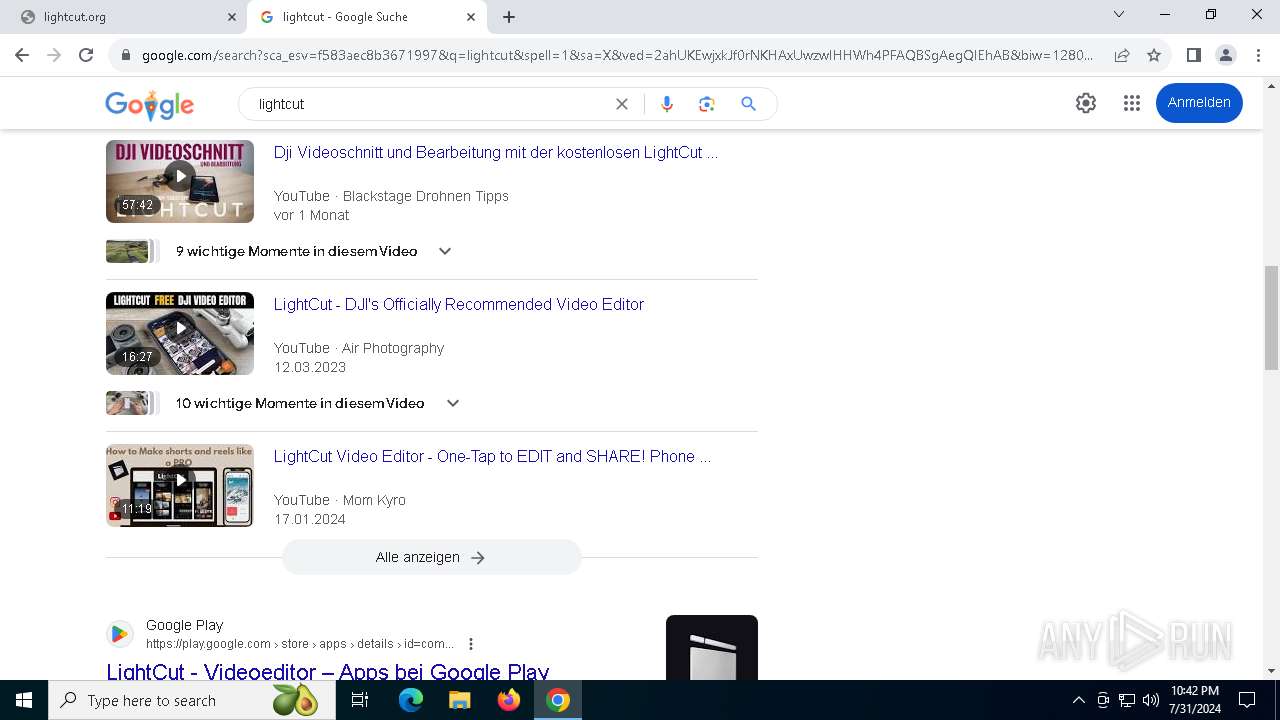Launch Microsoft Edge from the taskbar
The image size is (1280, 720).
point(411,700)
